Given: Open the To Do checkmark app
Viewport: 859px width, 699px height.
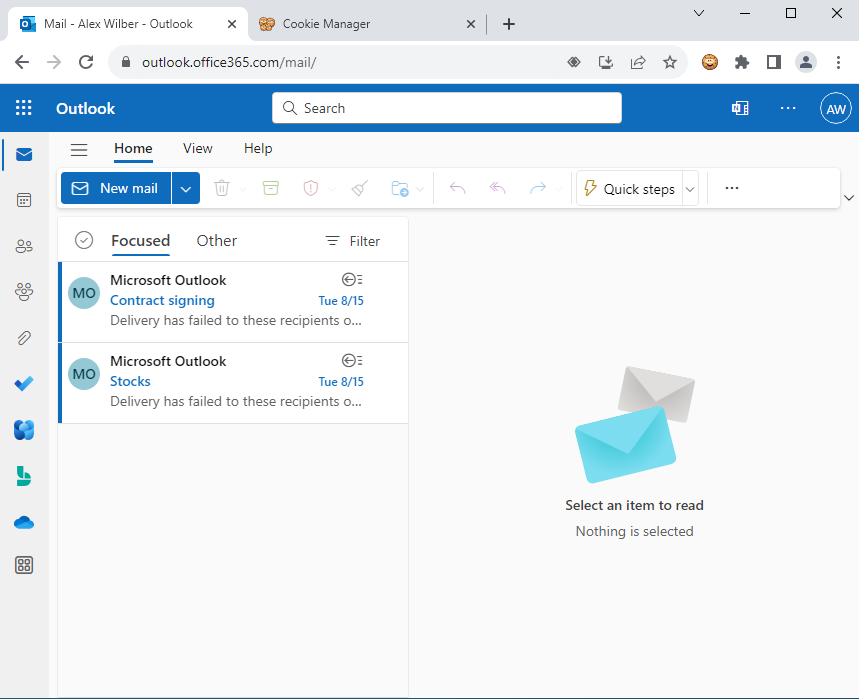Looking at the screenshot, I should (24, 384).
